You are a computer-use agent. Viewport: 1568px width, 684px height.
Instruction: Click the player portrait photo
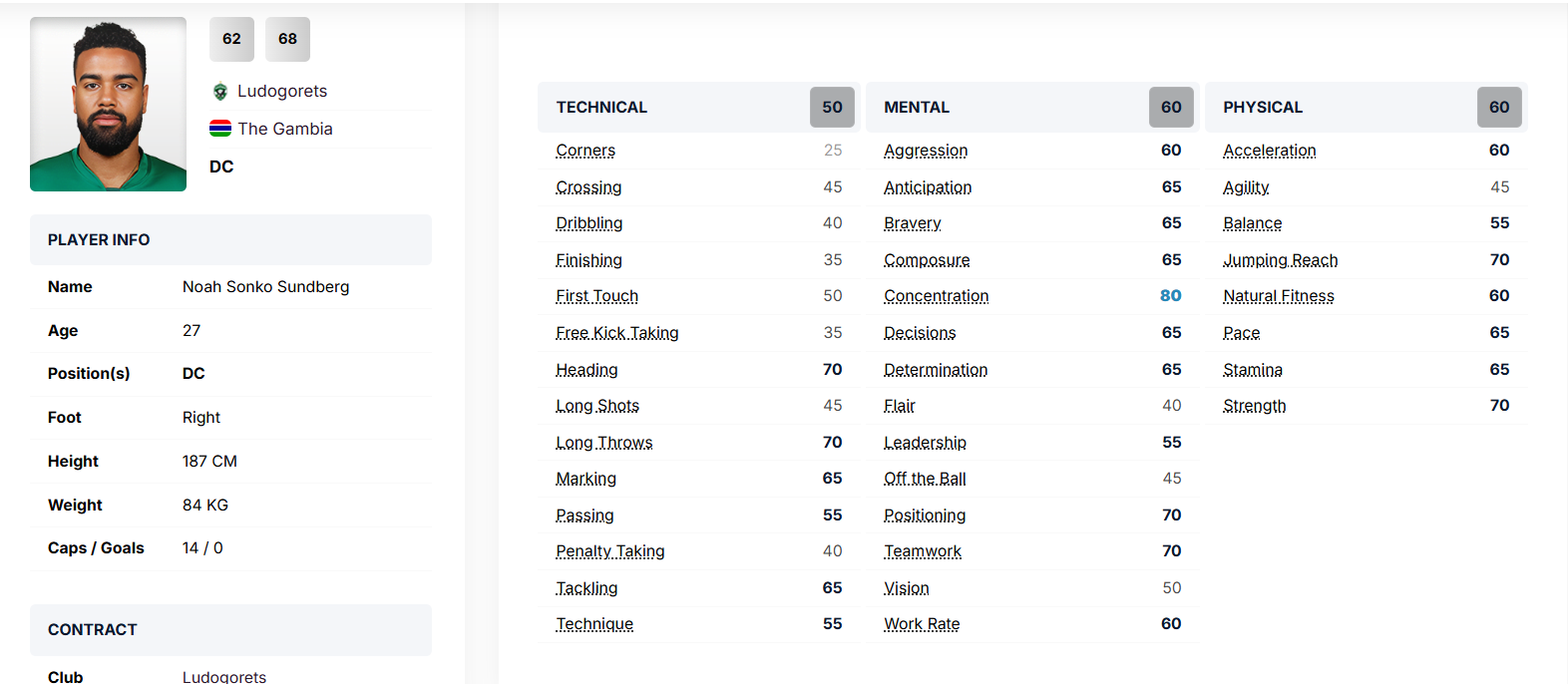[x=108, y=104]
